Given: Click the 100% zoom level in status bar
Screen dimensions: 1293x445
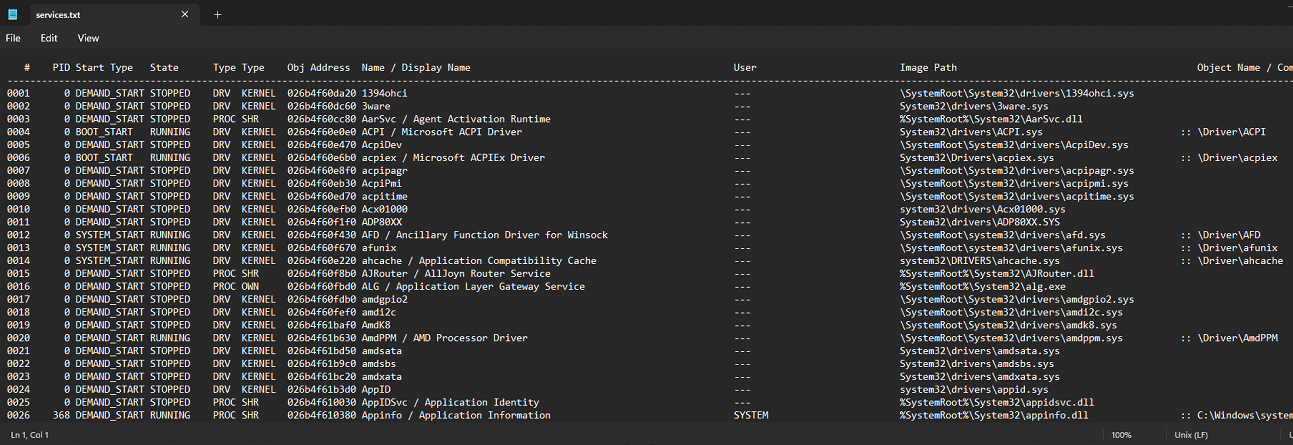Looking at the screenshot, I should (1121, 435).
